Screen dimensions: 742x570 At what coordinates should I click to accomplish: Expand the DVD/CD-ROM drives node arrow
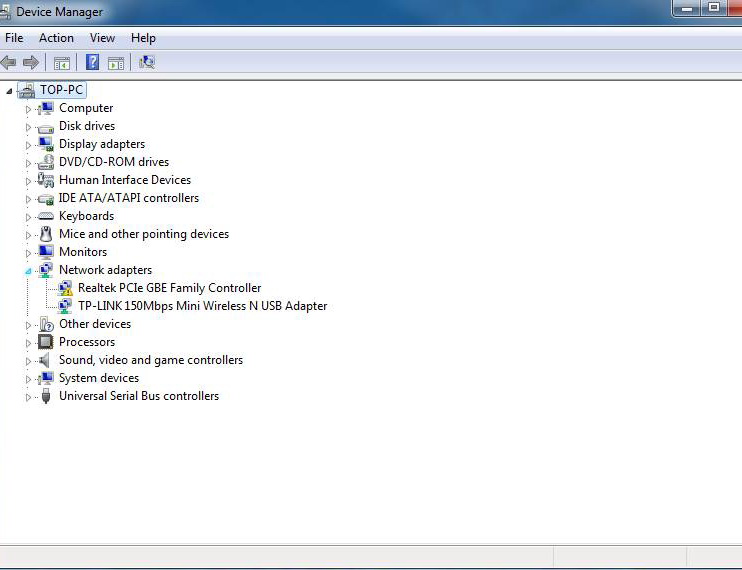tap(28, 163)
